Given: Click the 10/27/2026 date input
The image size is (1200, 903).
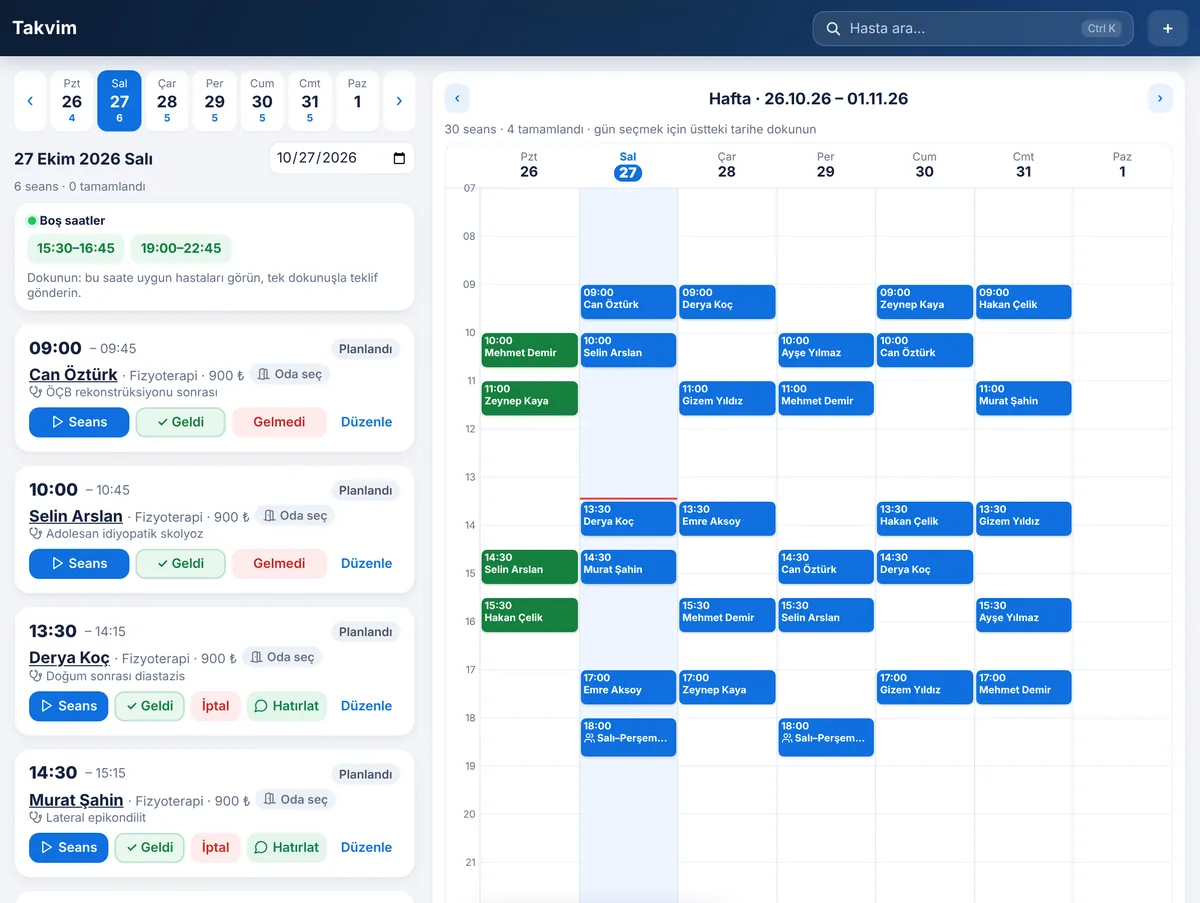Looking at the screenshot, I should (x=342, y=158).
